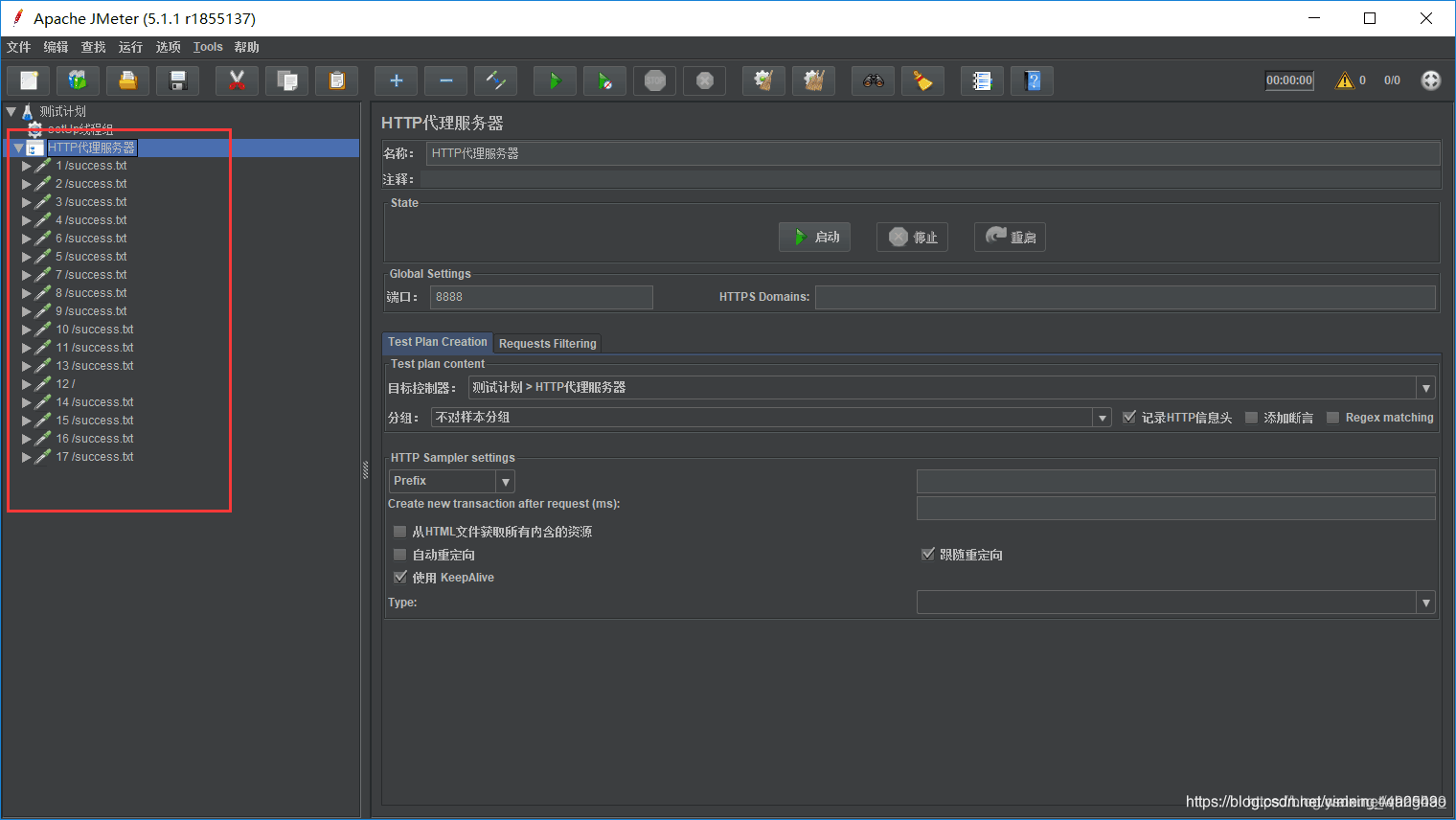Image resolution: width=1456 pixels, height=820 pixels.
Task: Start the test with the green play icon
Action: tap(555, 81)
